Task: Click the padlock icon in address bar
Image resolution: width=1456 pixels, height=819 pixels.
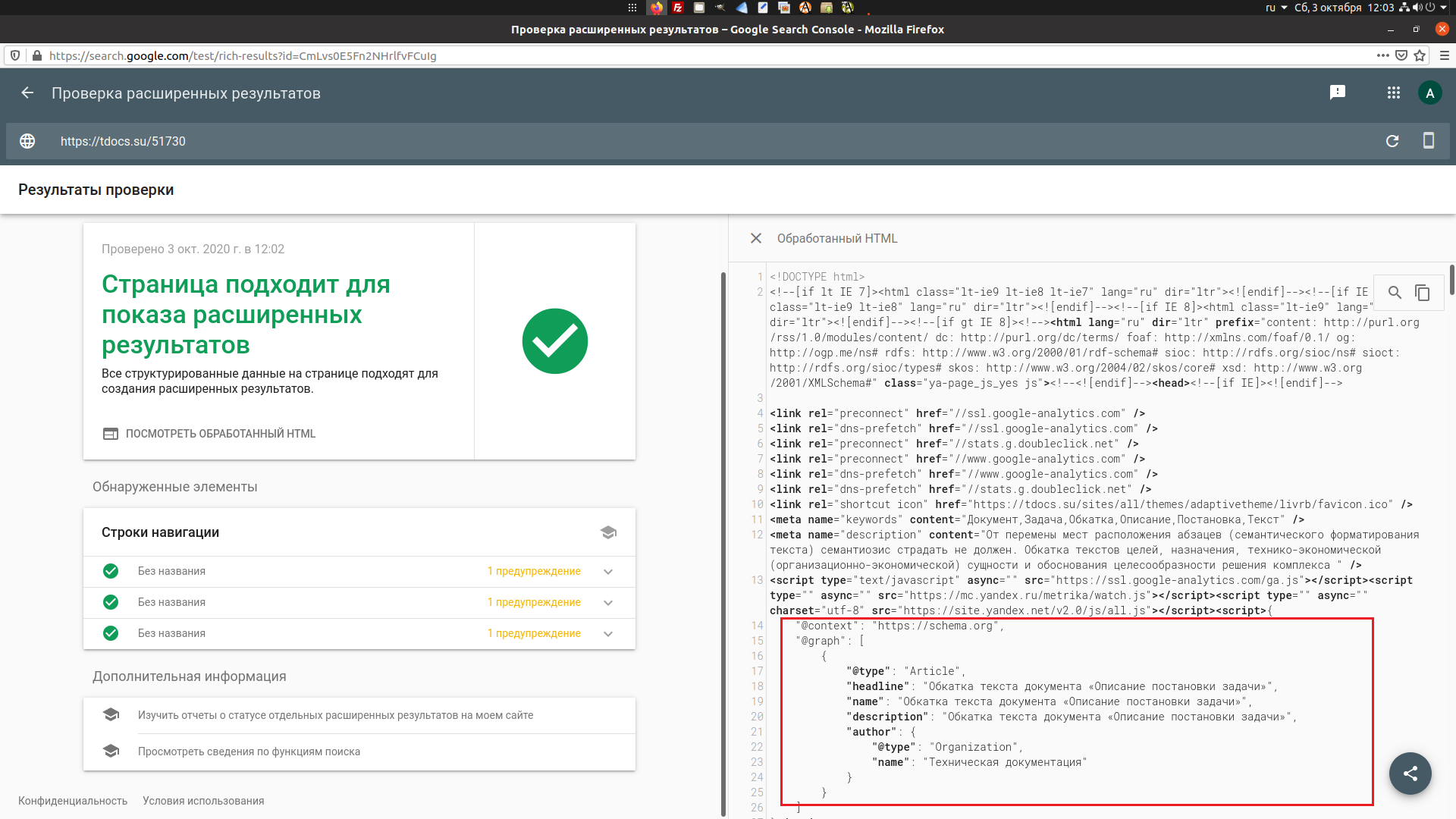Action: click(36, 55)
